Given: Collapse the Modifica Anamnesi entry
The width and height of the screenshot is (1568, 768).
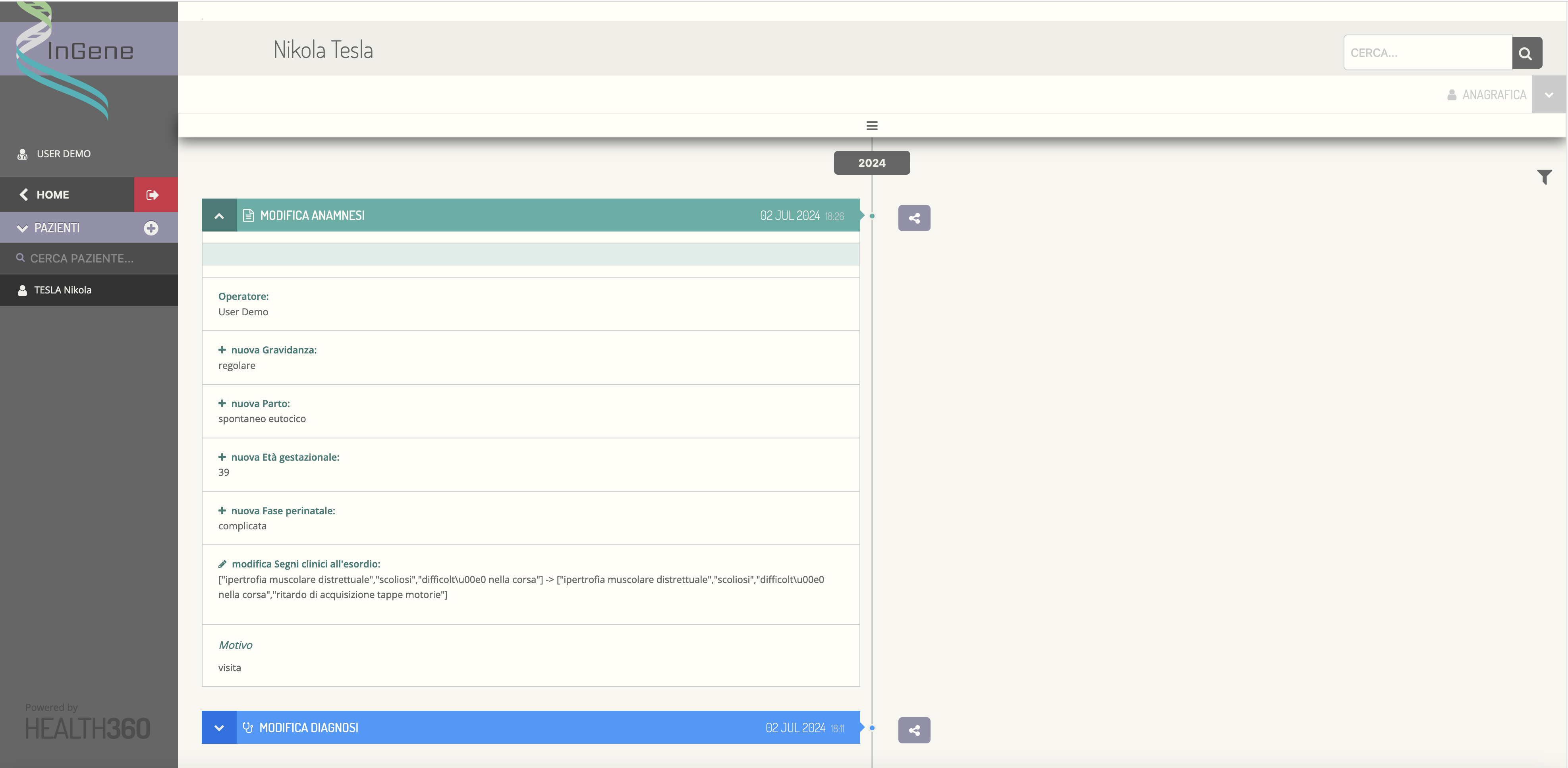Looking at the screenshot, I should point(219,216).
